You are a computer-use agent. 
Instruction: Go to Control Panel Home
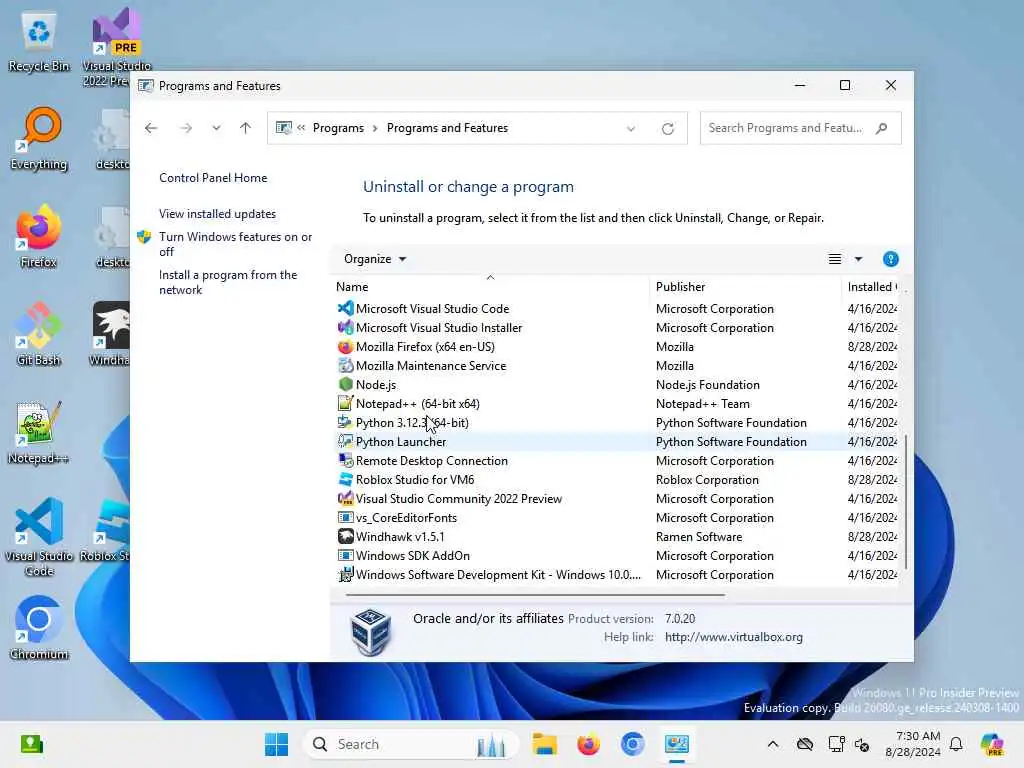click(213, 178)
